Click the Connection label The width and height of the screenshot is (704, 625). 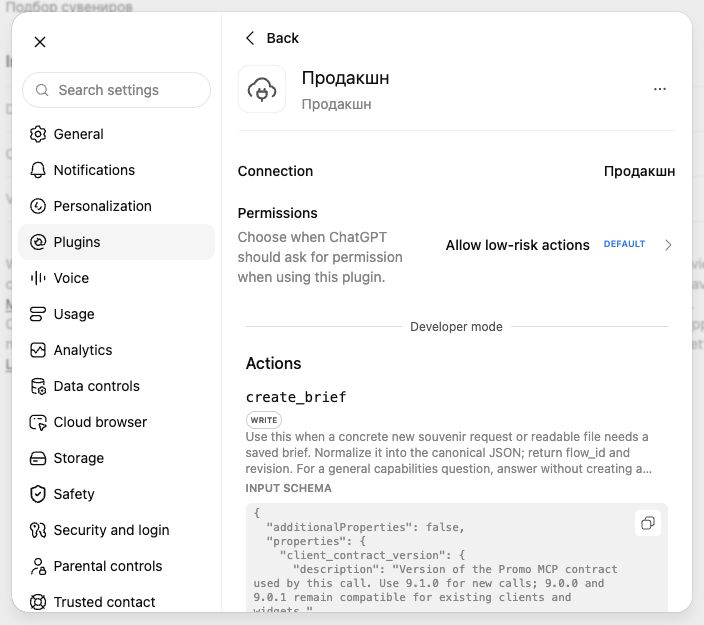point(275,171)
